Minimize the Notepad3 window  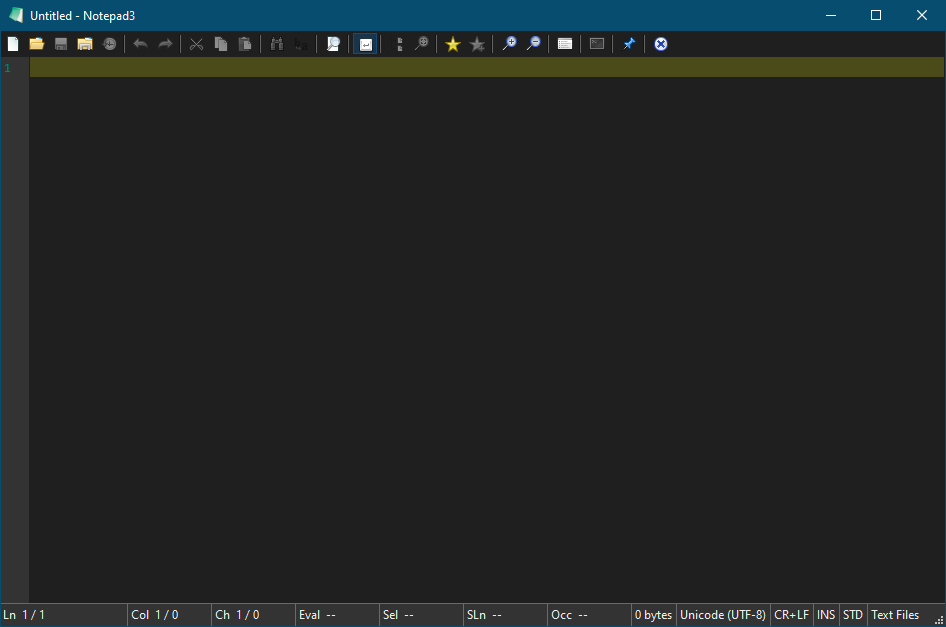click(831, 15)
